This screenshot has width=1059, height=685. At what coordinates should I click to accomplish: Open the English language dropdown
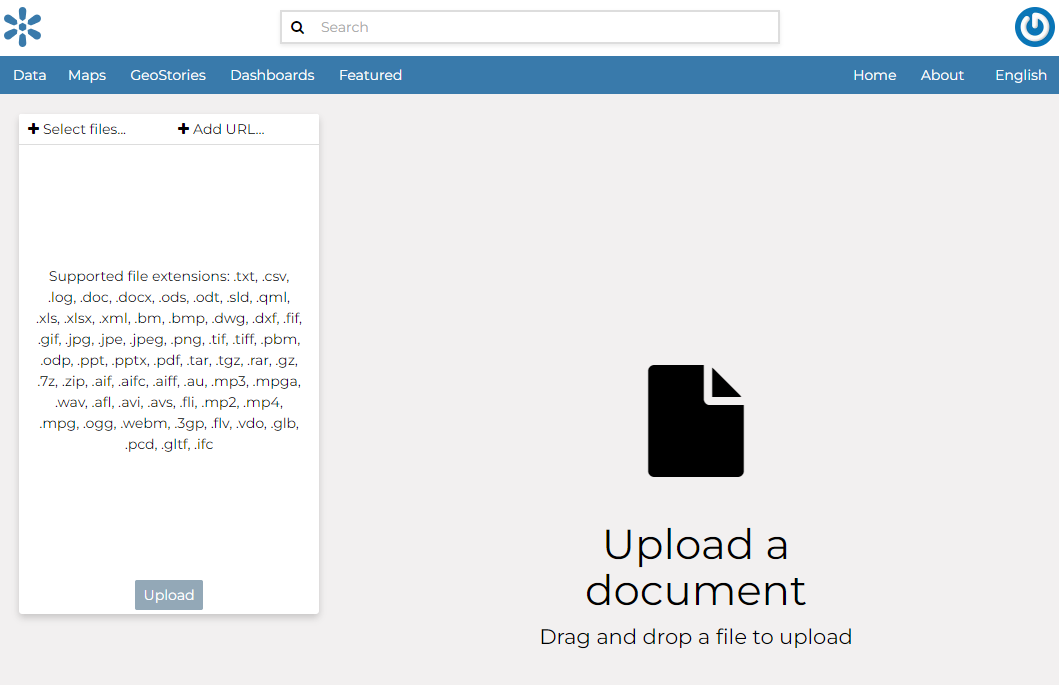[1020, 75]
